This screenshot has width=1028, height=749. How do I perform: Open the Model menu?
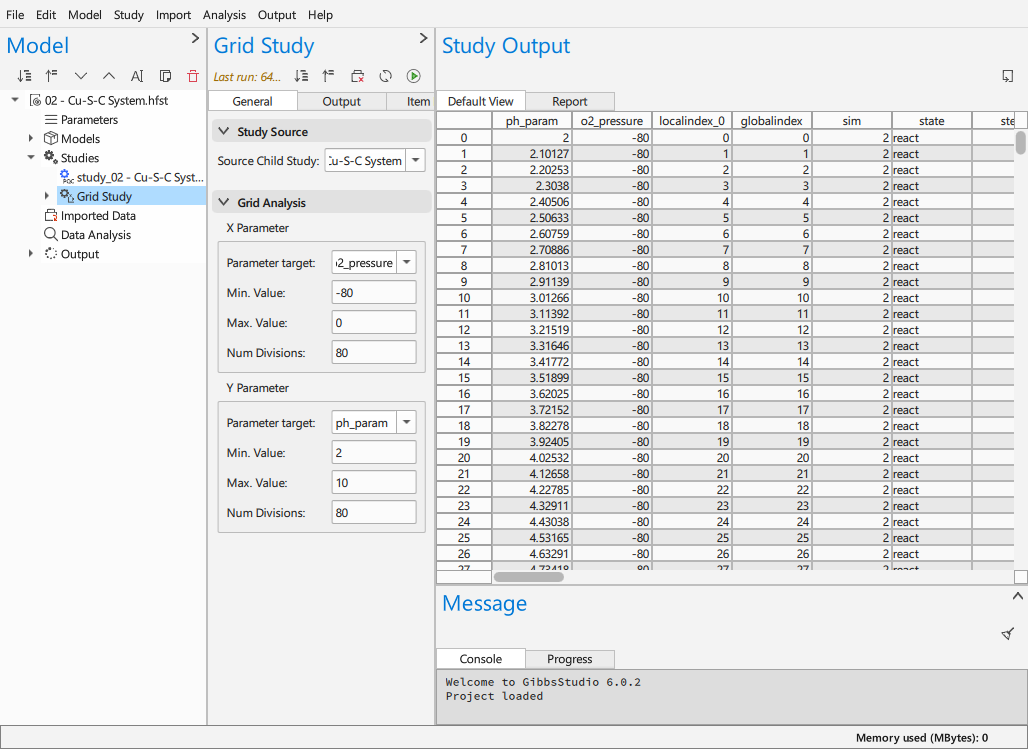click(85, 14)
